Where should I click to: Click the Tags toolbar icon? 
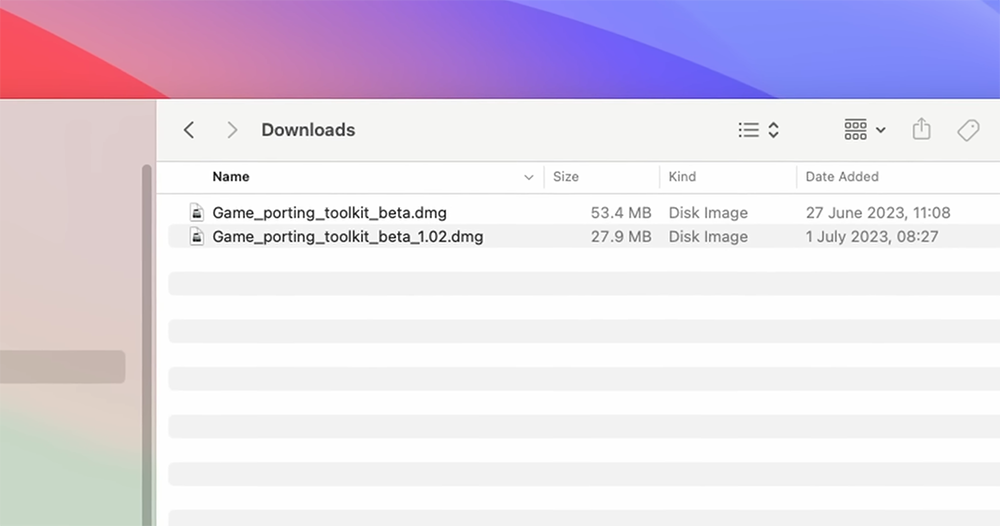pos(968,130)
